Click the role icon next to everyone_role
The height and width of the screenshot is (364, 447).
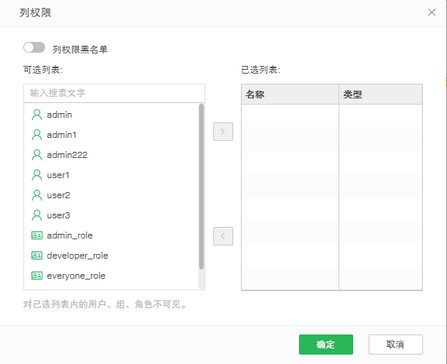37,276
